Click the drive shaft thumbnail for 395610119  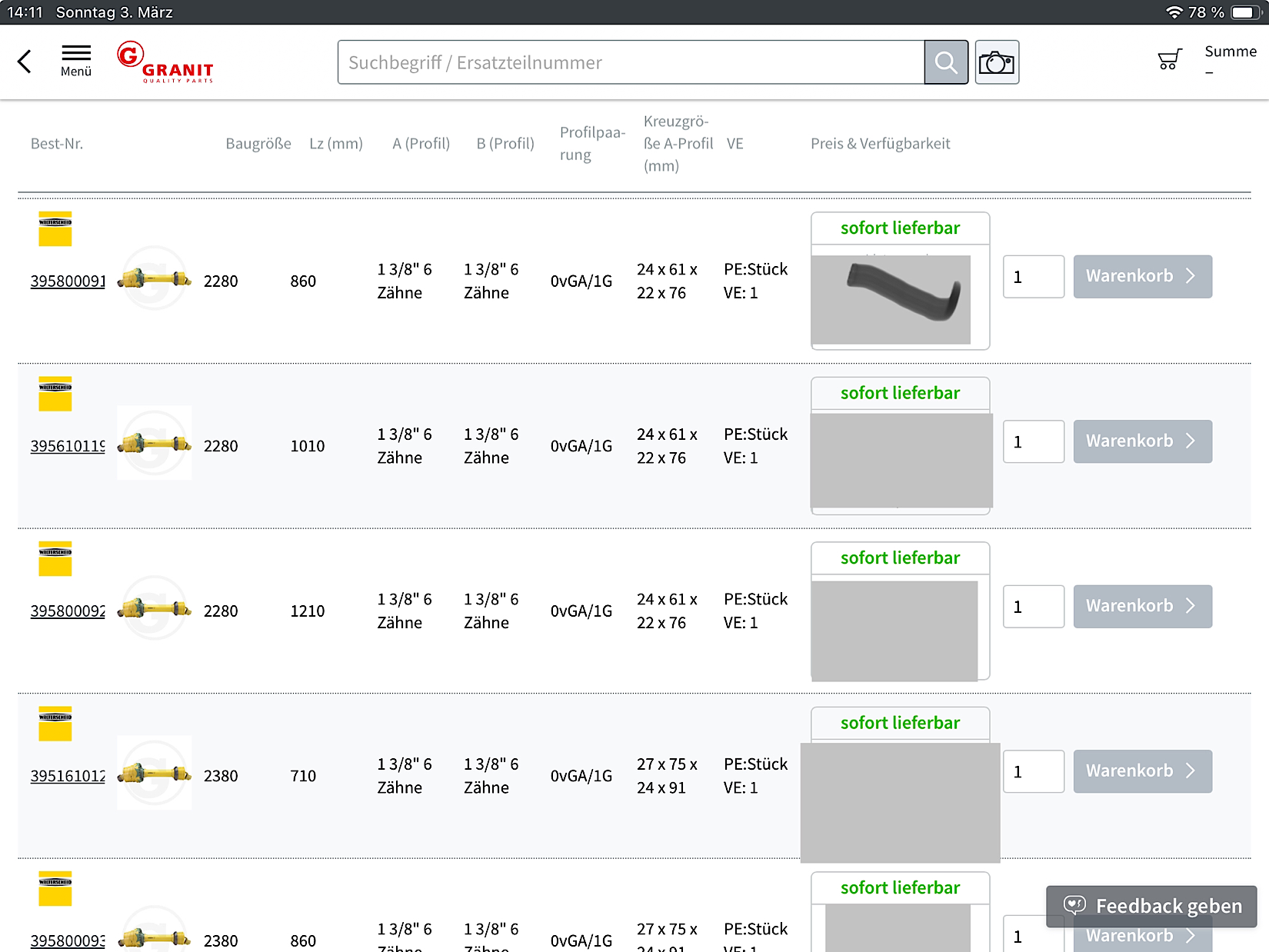pyautogui.click(x=155, y=443)
